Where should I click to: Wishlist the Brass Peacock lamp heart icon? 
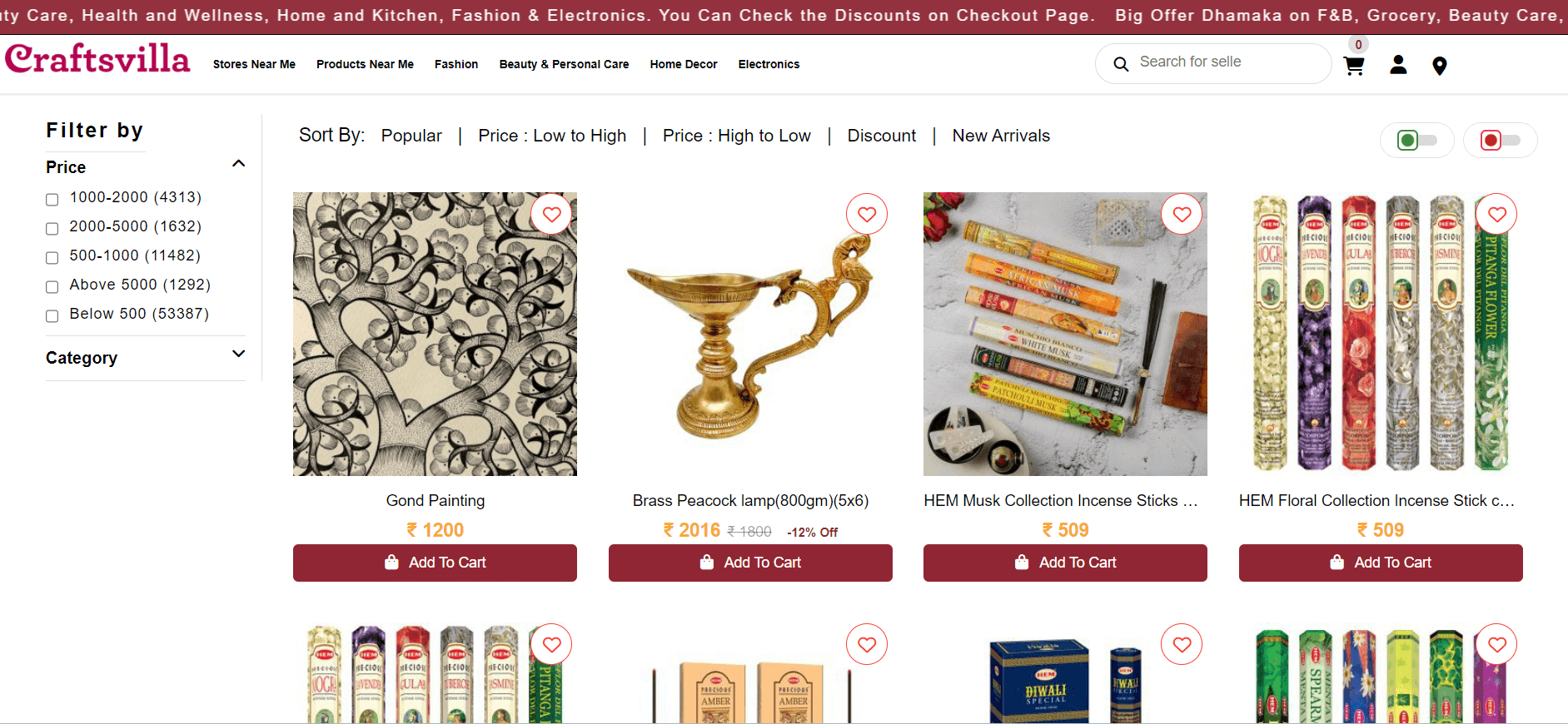point(867,214)
